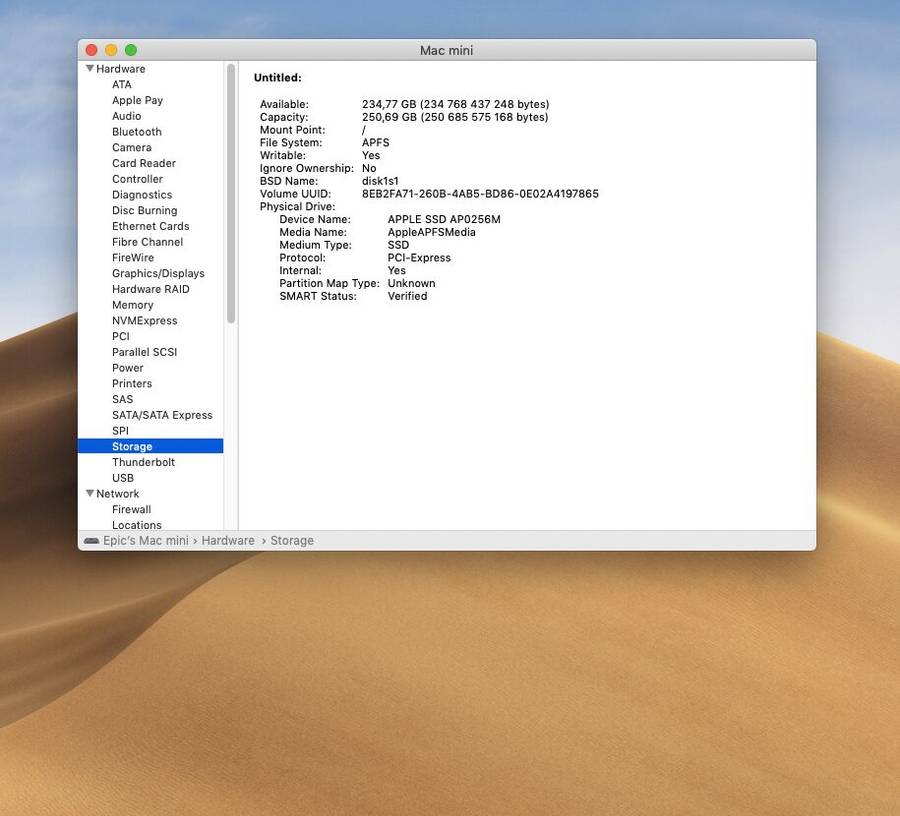Select Thunderbolt in the sidebar
Screen dimensions: 900x816
click(143, 462)
